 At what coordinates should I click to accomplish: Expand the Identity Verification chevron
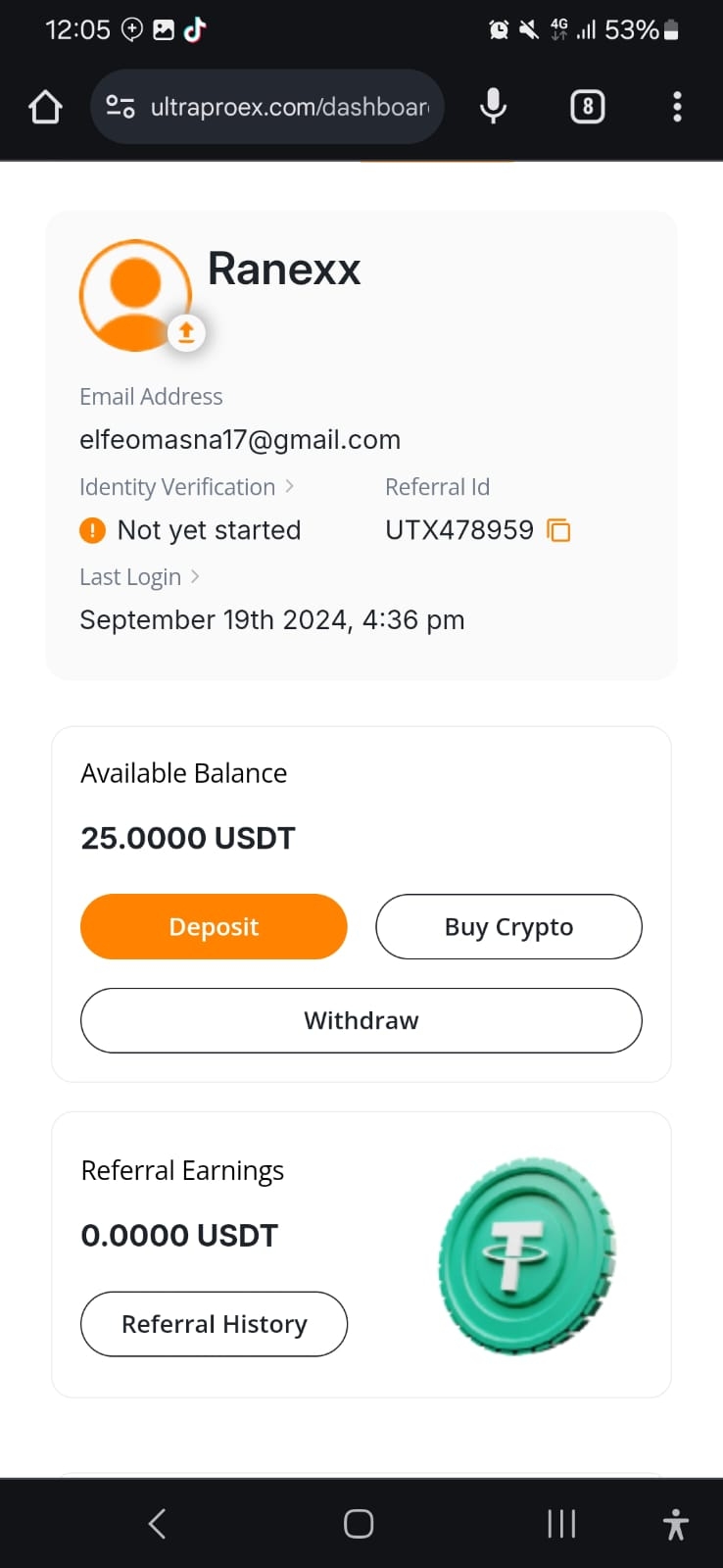[x=289, y=486]
